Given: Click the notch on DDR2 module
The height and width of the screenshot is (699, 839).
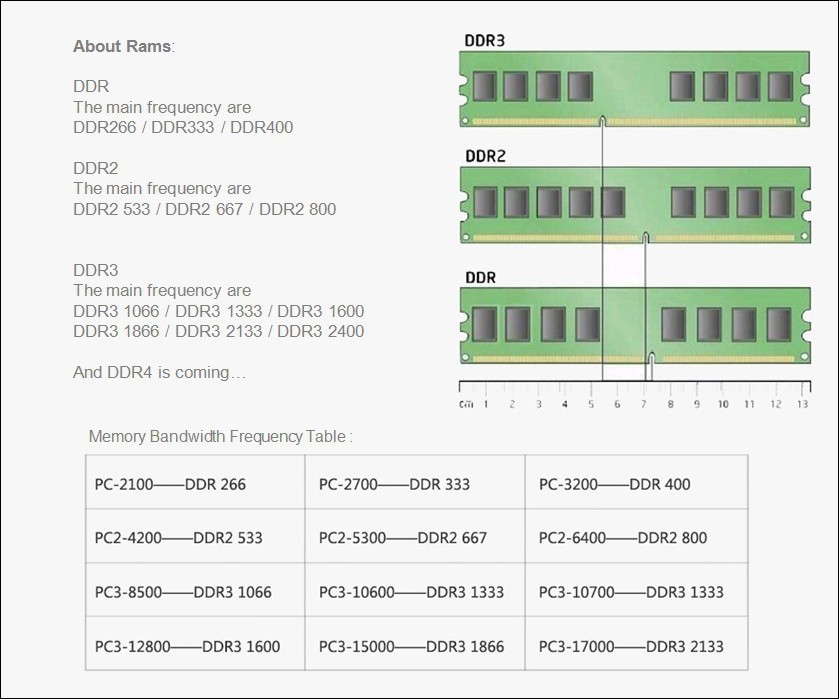Looking at the screenshot, I should click(x=645, y=237).
